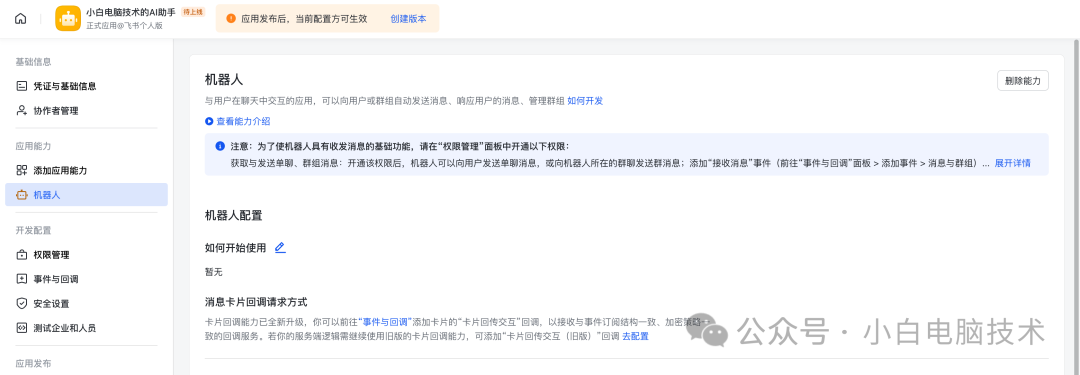The height and width of the screenshot is (375, 1080).
Task: Click the 应用发布 section label
Action: [x=33, y=363]
